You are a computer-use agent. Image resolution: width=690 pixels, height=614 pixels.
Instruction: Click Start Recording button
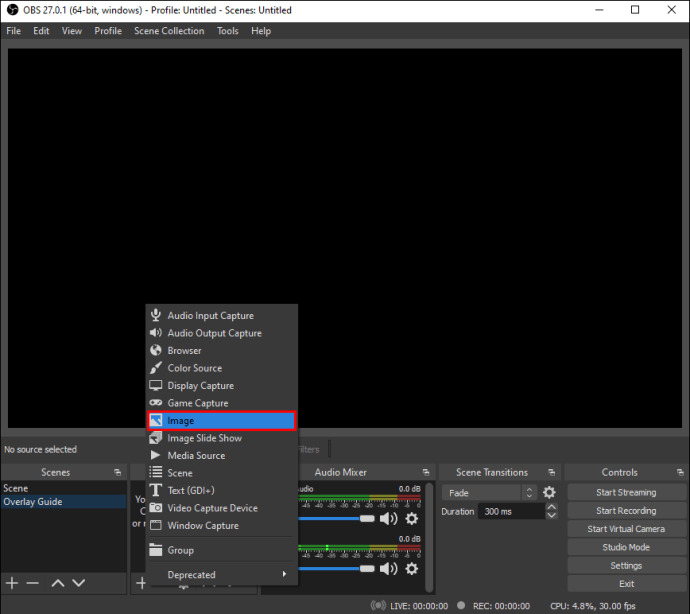(626, 511)
